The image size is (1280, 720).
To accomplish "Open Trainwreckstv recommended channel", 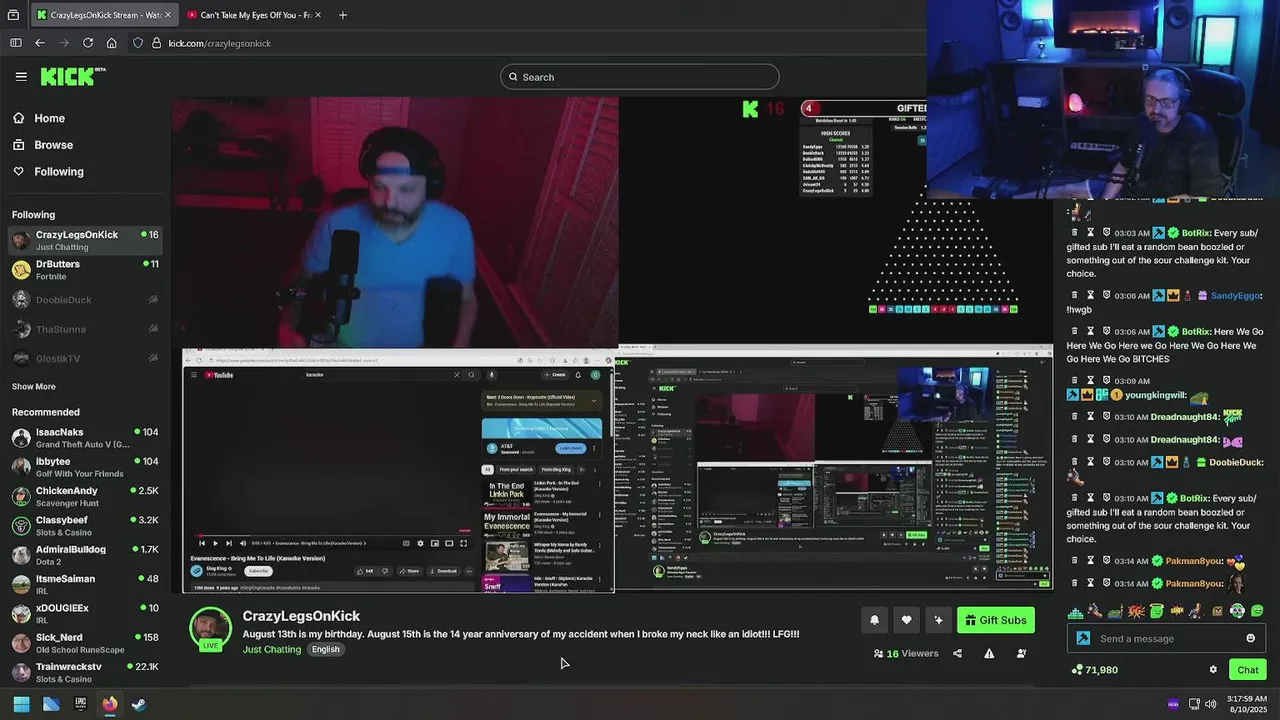I will [x=85, y=672].
